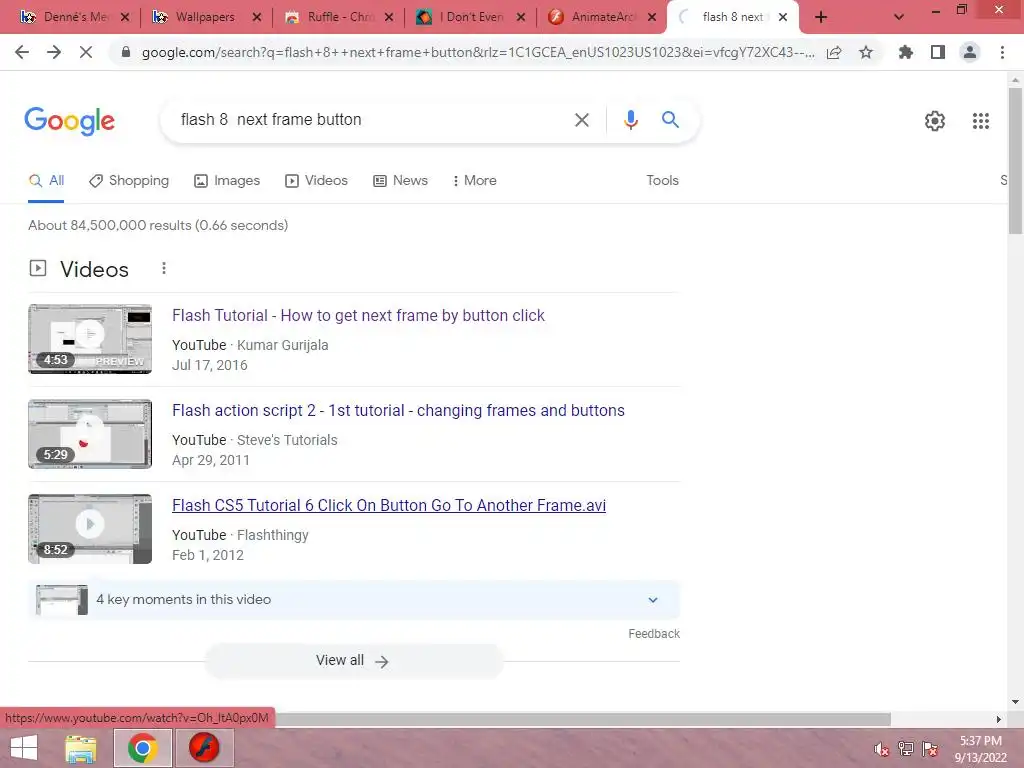Click the 'About 84,500,000 results' text
The width and height of the screenshot is (1024, 768).
158,225
